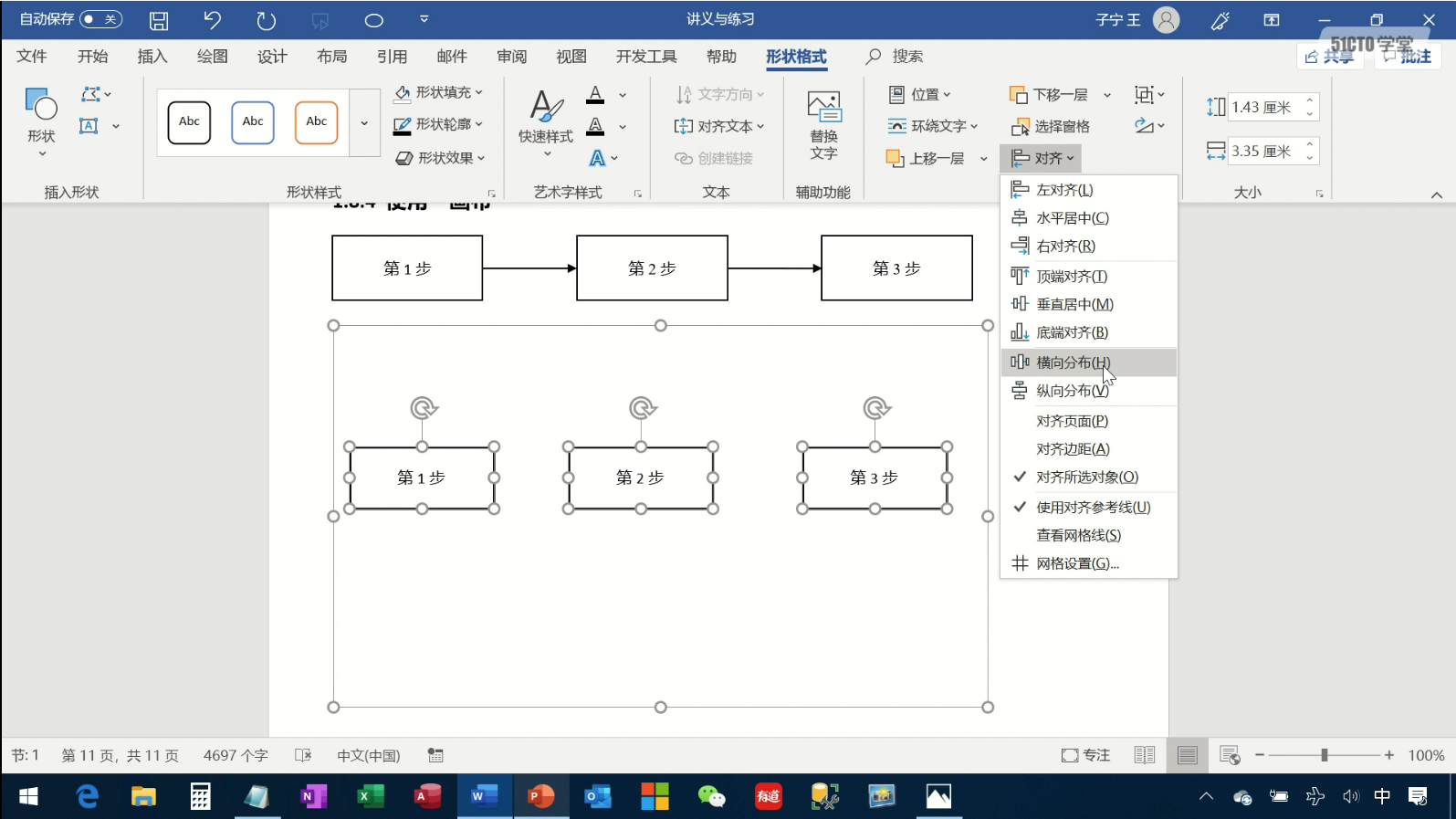Open WeChat from the taskbar
The height and width of the screenshot is (819, 1456).
point(711,796)
